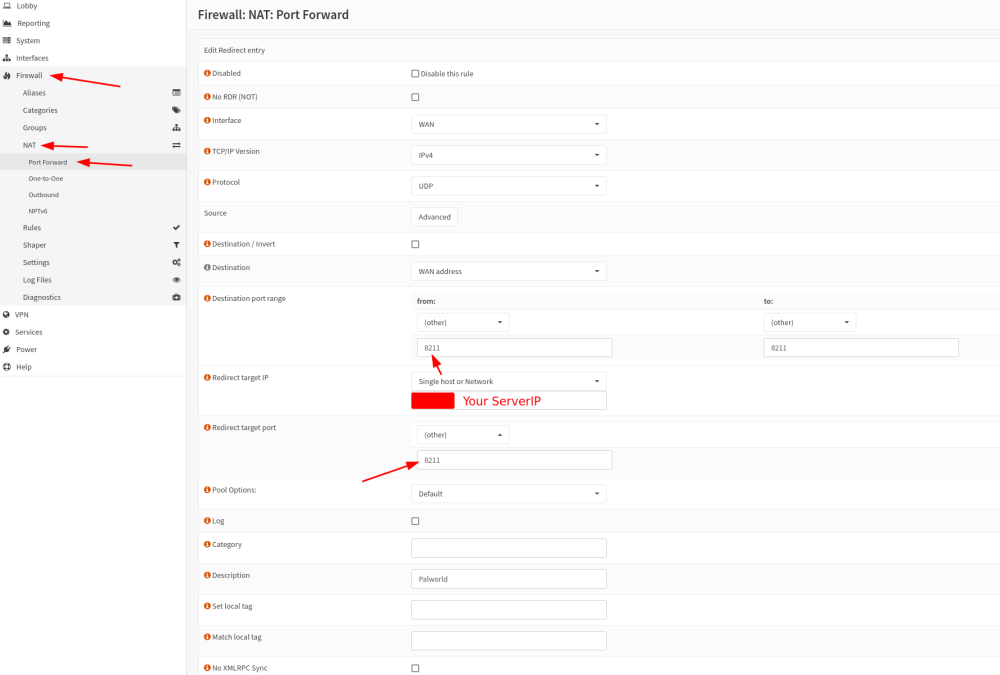The width and height of the screenshot is (1000, 675).
Task: Open the Services menu section
Action: 29,332
